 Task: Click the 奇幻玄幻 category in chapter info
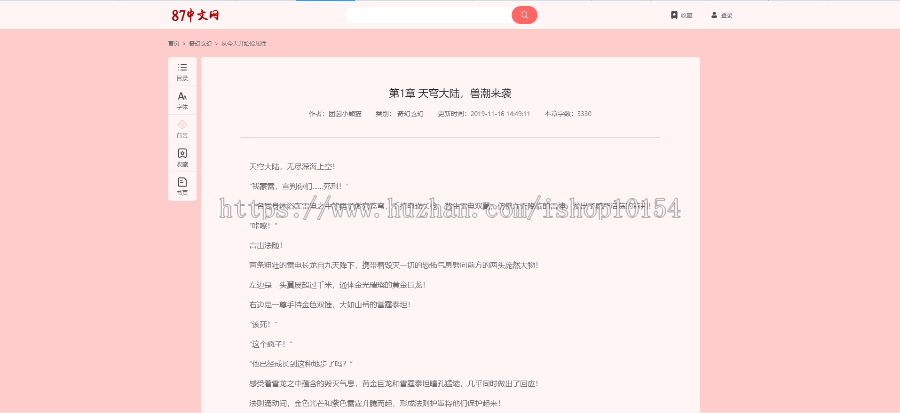pos(410,114)
